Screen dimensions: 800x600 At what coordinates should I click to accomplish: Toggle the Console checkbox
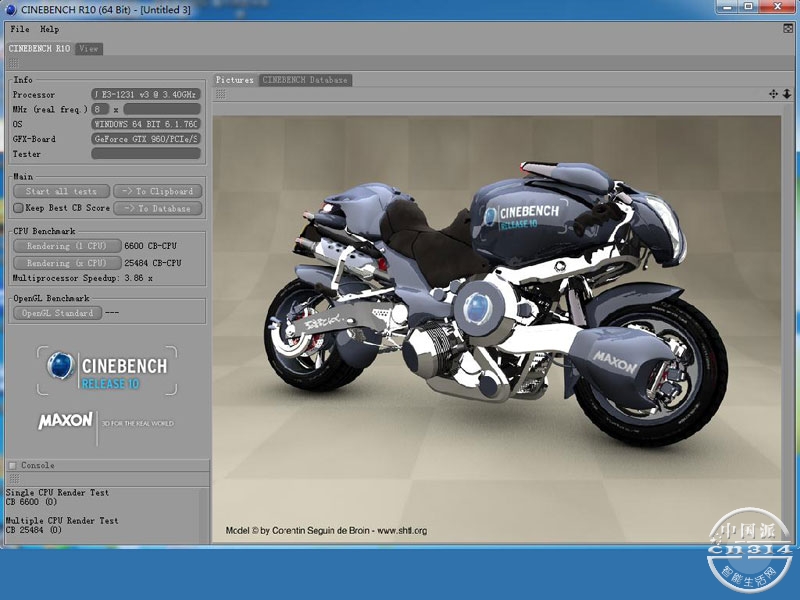tap(13, 465)
